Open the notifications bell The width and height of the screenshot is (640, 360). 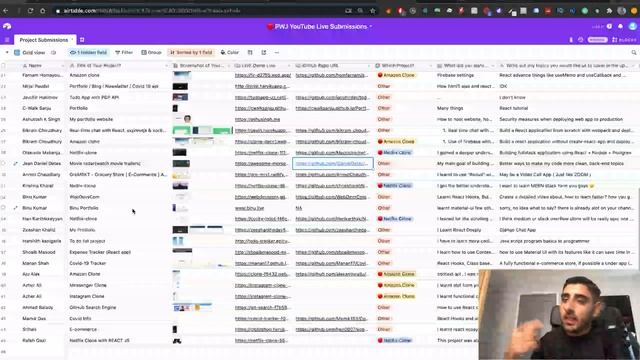click(x=620, y=26)
